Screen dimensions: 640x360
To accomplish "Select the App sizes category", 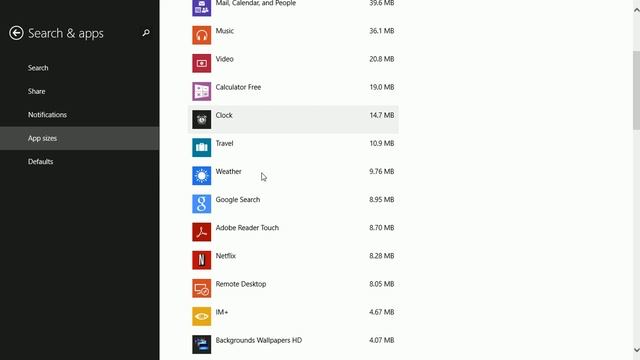I will coord(80,138).
